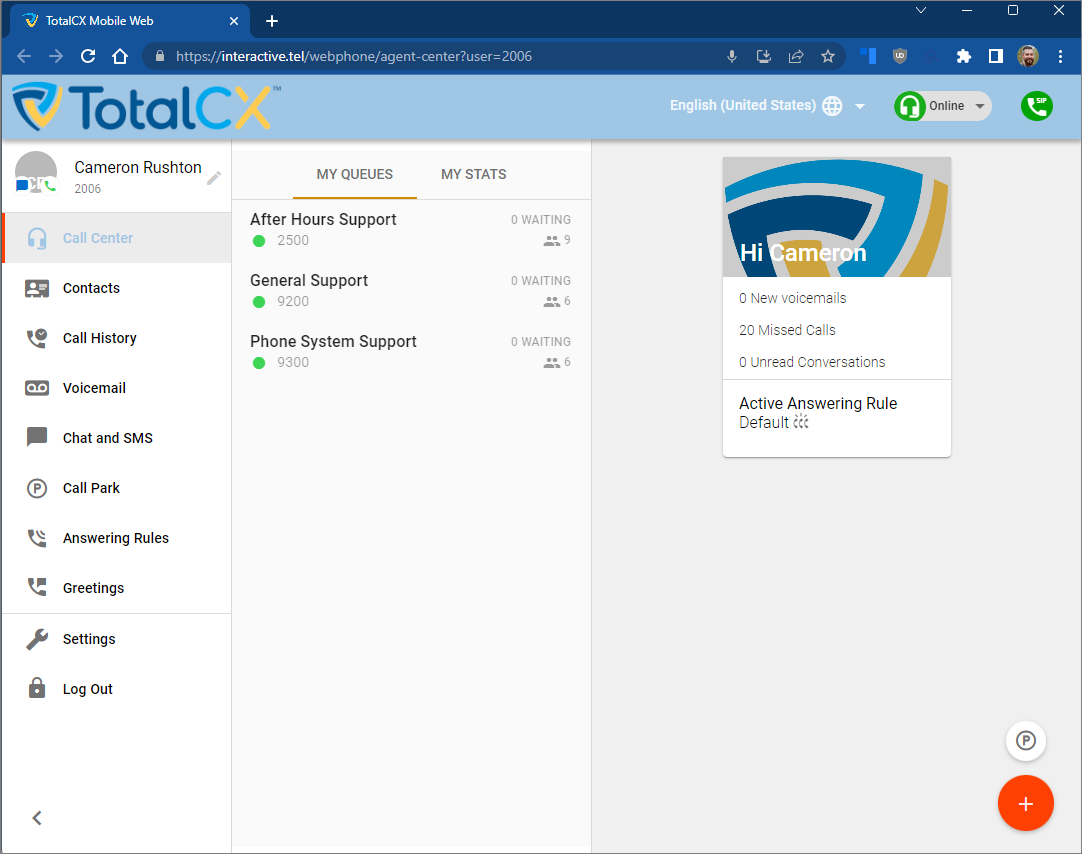Image resolution: width=1082 pixels, height=854 pixels.
Task: Click the green headset status icon
Action: point(910,106)
